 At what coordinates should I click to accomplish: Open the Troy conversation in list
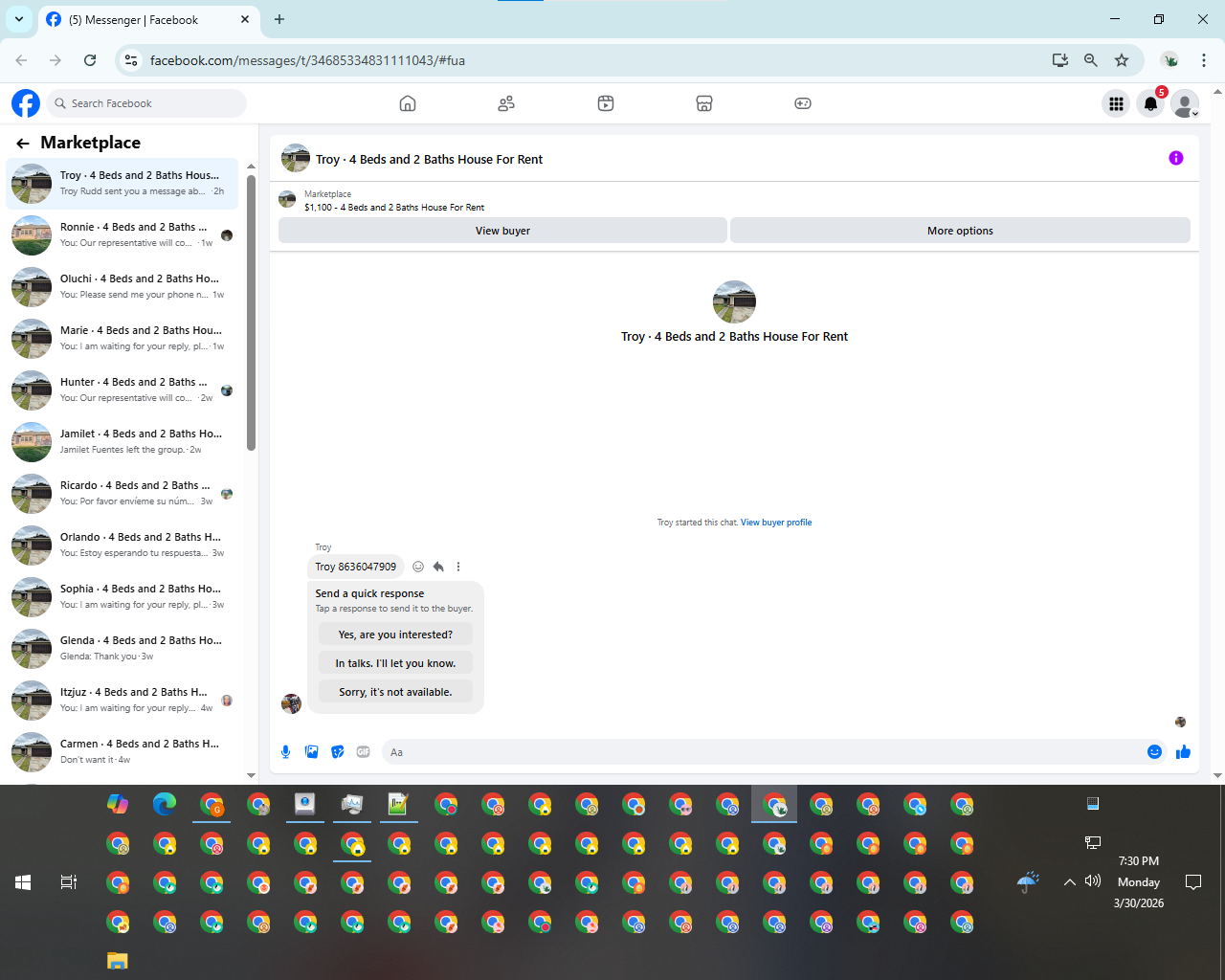pyautogui.click(x=122, y=184)
